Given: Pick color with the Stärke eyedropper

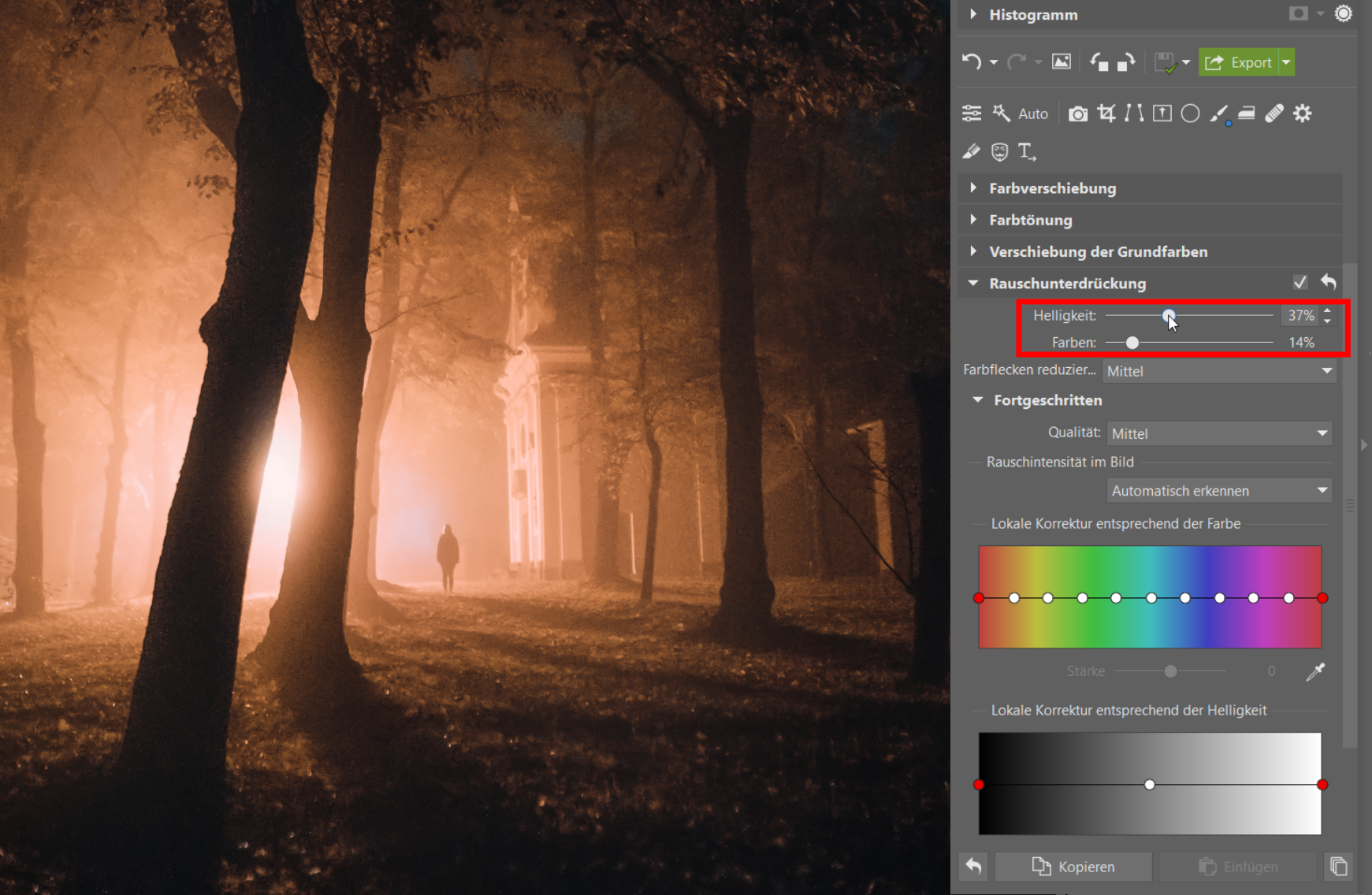Looking at the screenshot, I should [1315, 671].
